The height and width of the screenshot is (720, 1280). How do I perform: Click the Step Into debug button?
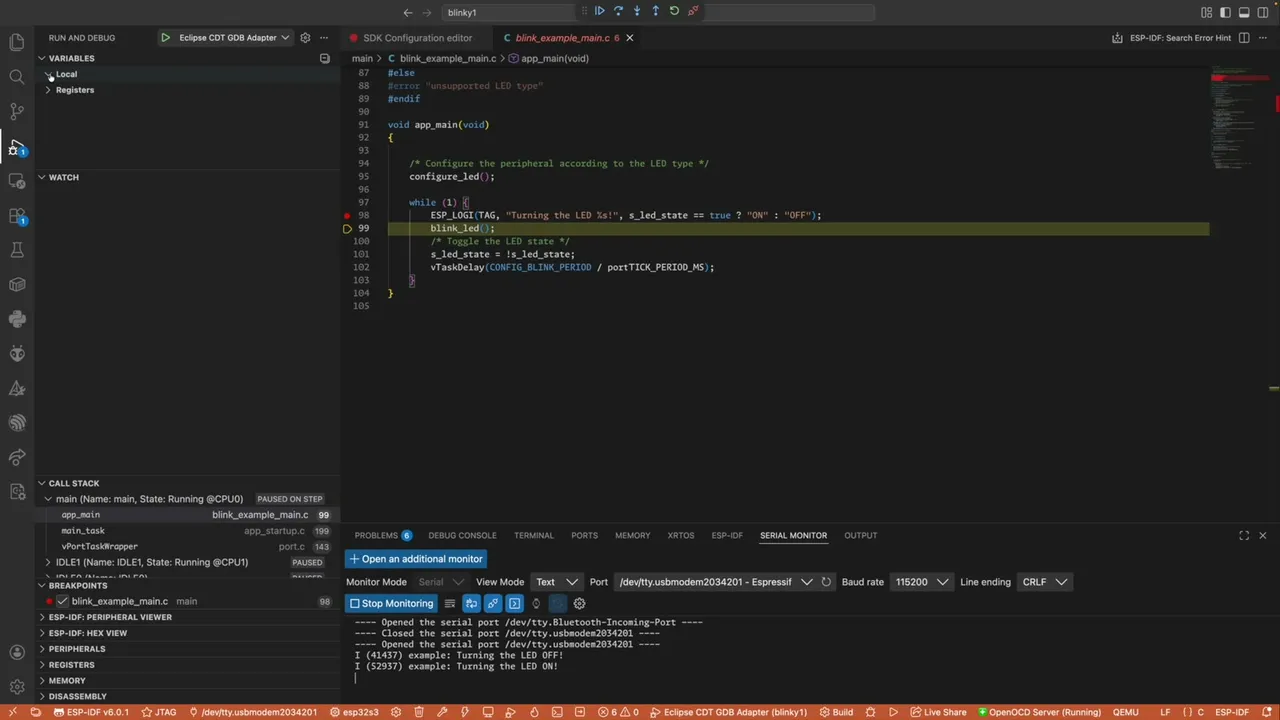637,11
